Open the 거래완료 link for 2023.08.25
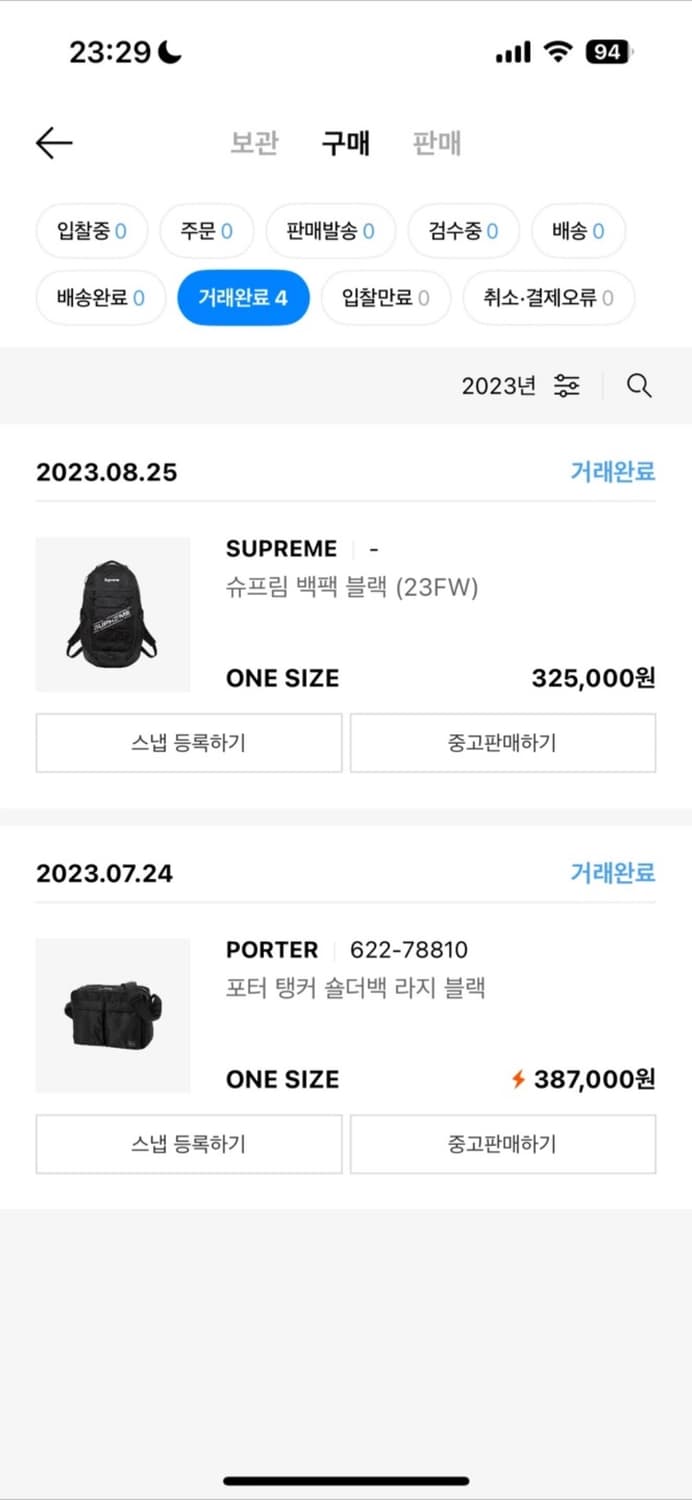The width and height of the screenshot is (692, 1500). 613,472
